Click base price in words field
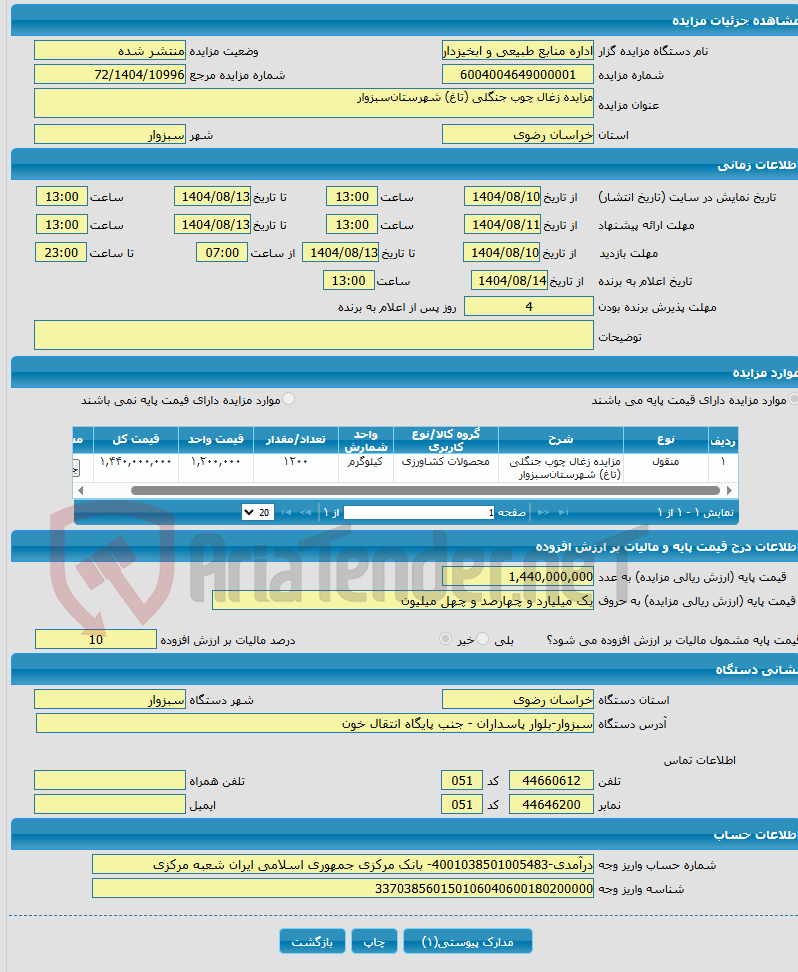Image resolution: width=798 pixels, height=972 pixels. [403, 600]
